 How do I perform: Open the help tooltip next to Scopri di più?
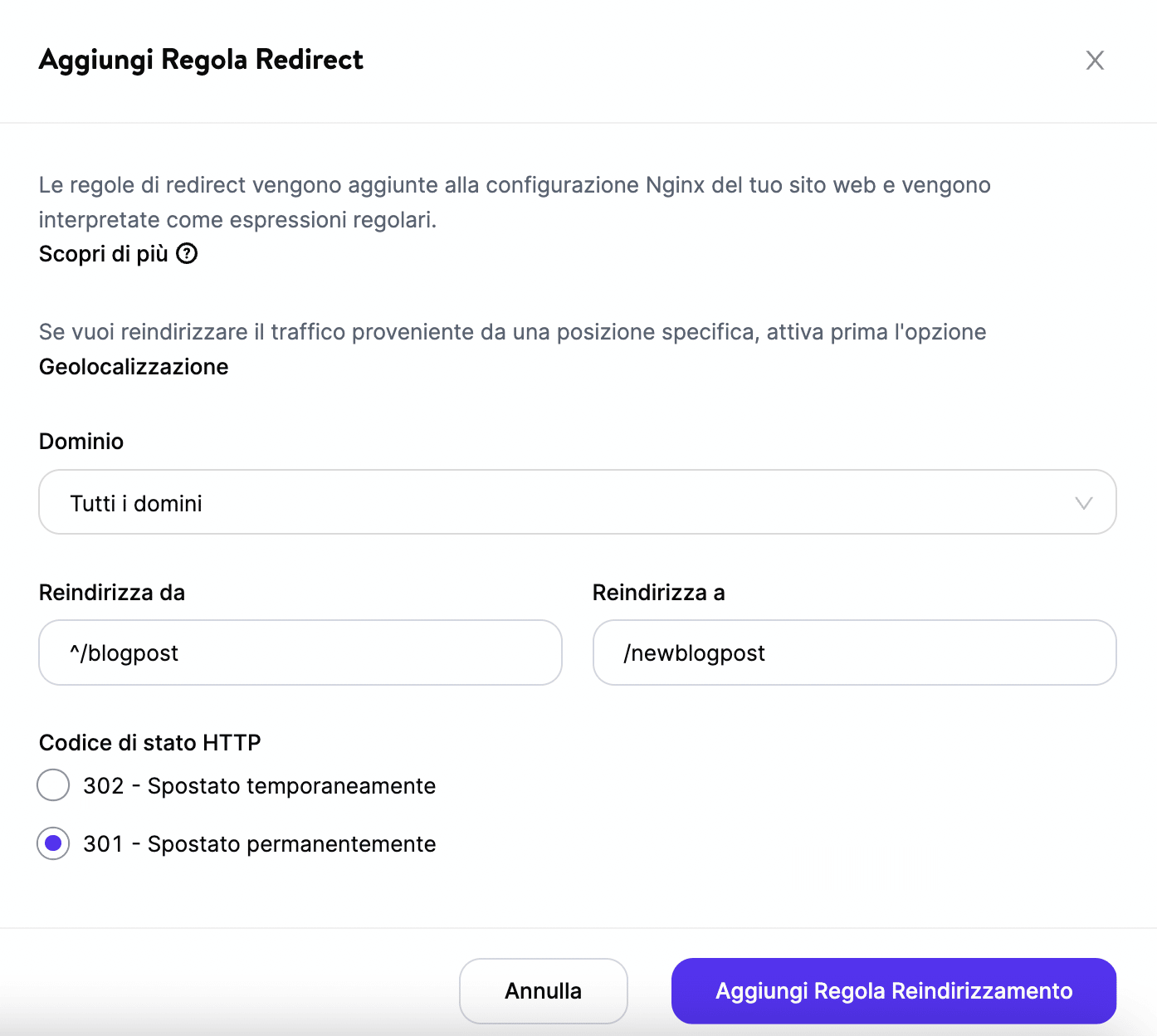(x=188, y=254)
